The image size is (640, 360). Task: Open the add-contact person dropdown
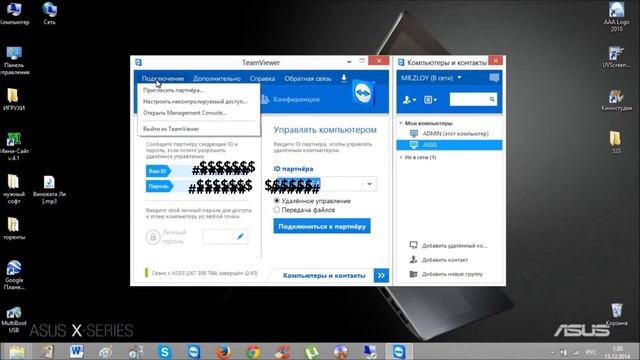pyautogui.click(x=409, y=100)
